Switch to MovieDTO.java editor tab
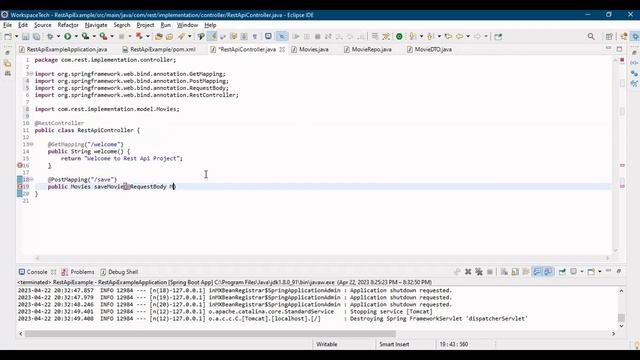Image resolution: width=640 pixels, height=360 pixels. pyautogui.click(x=429, y=49)
